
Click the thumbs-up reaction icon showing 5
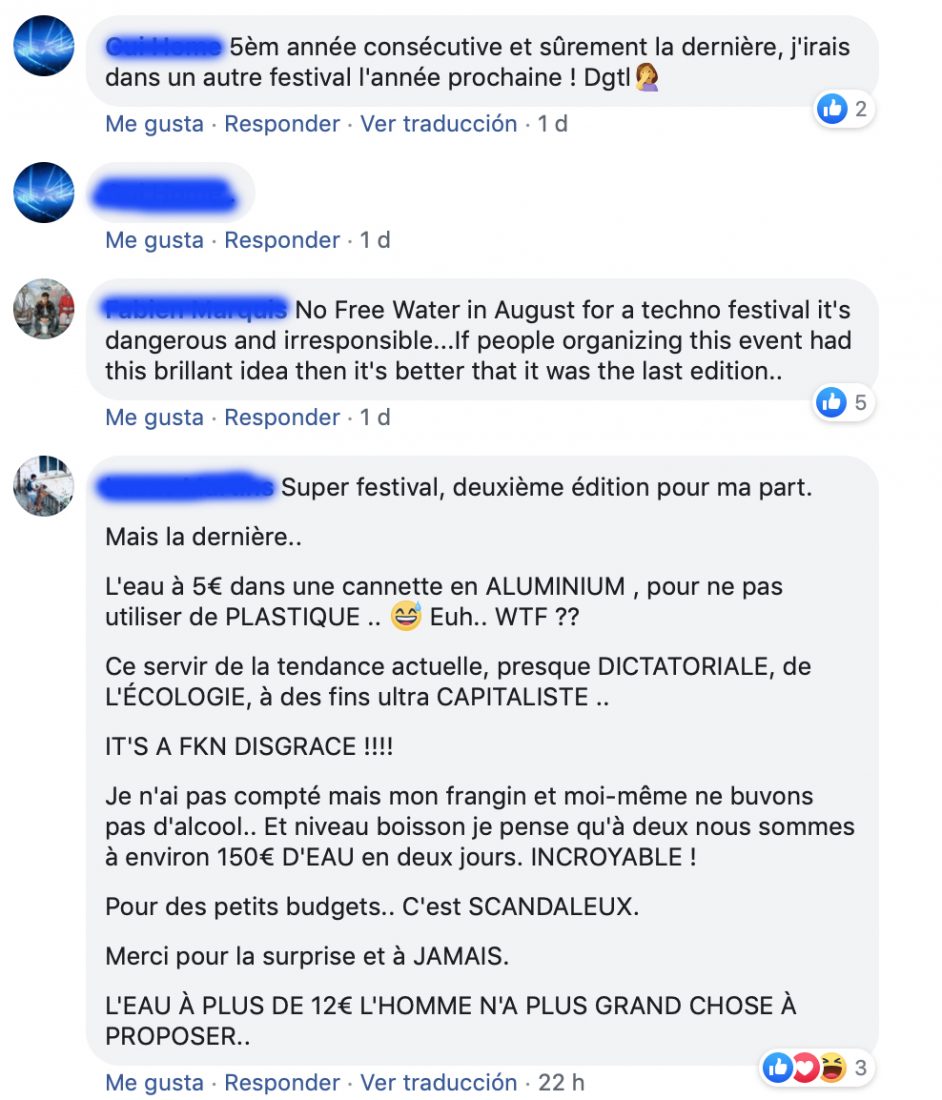click(x=832, y=402)
